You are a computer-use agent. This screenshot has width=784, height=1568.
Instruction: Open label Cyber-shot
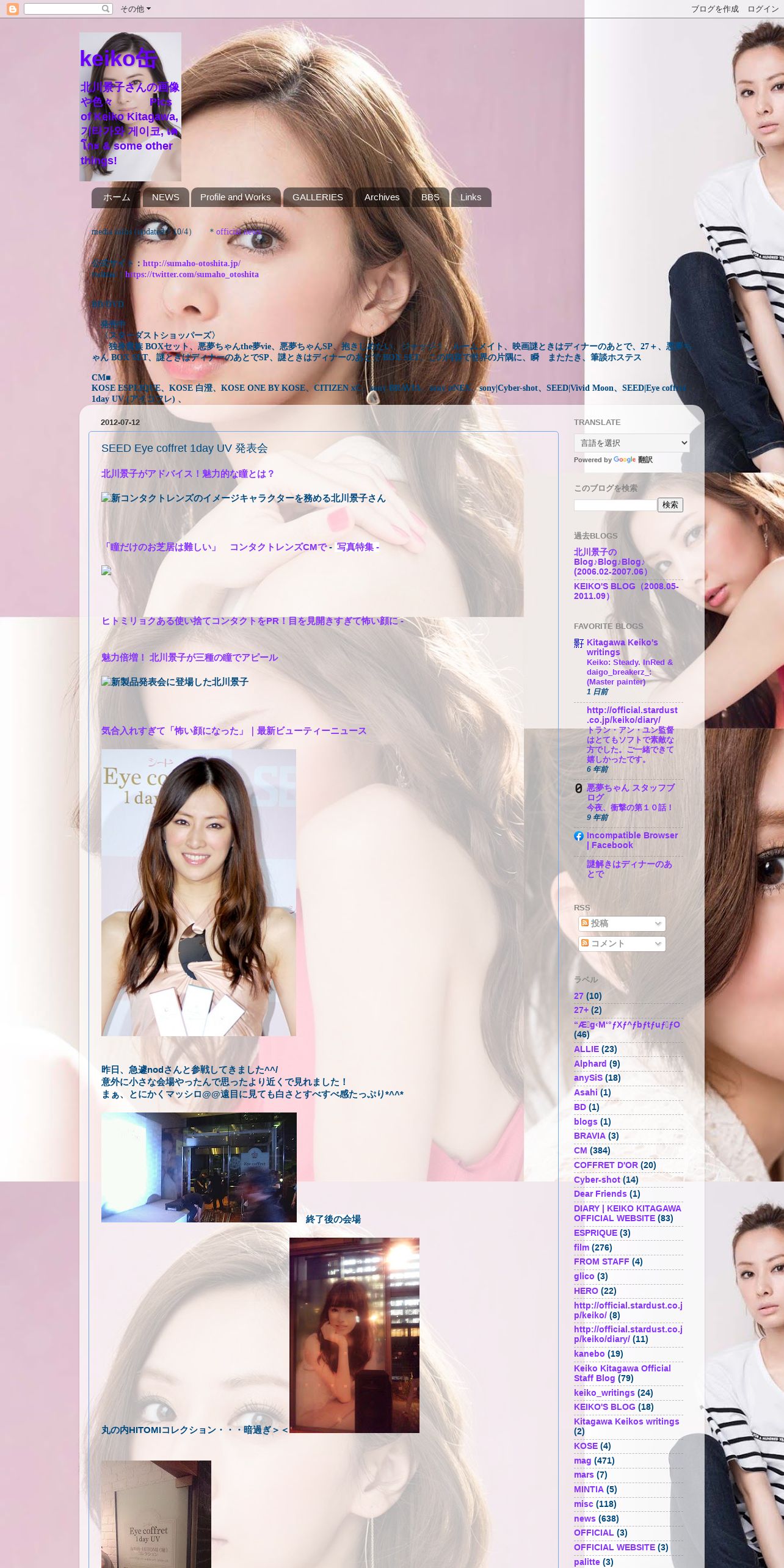click(x=597, y=1180)
